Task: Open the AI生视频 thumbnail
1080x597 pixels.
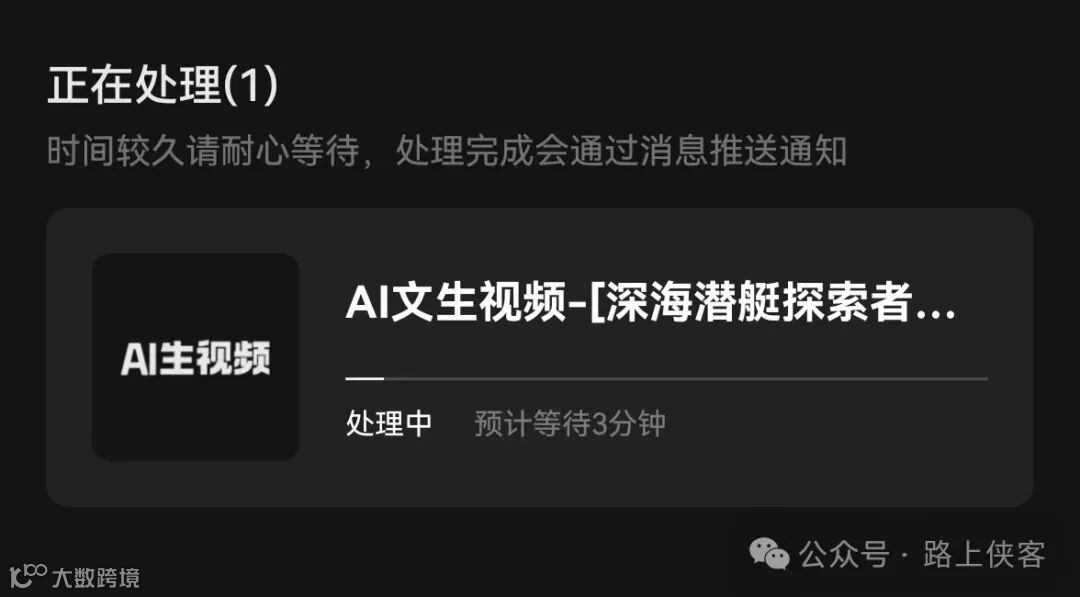Action: pos(196,357)
